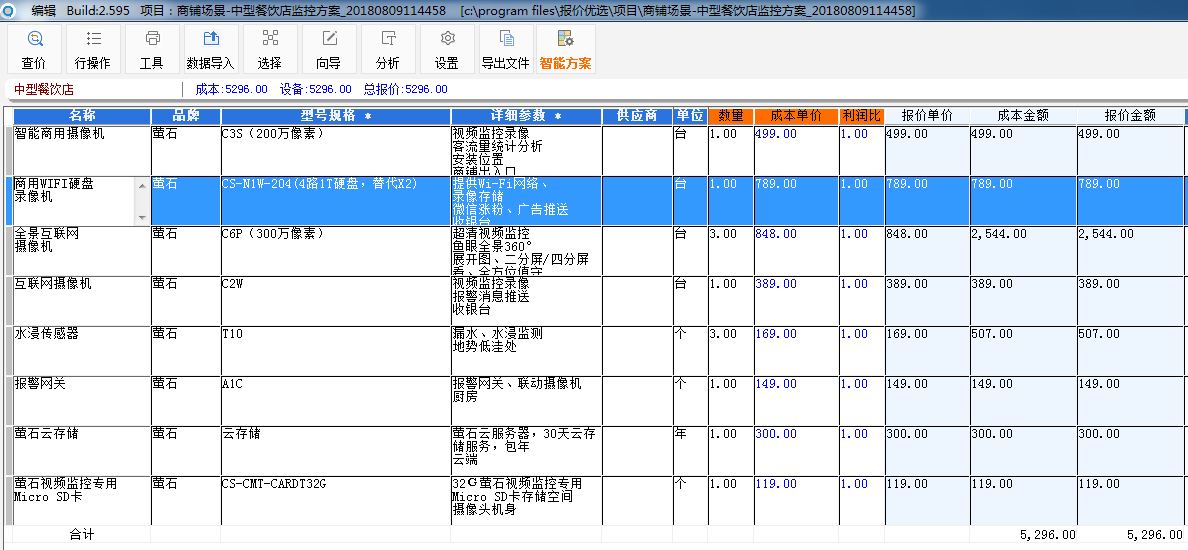Click model cell C6P（300万像素）

[x=336, y=251]
